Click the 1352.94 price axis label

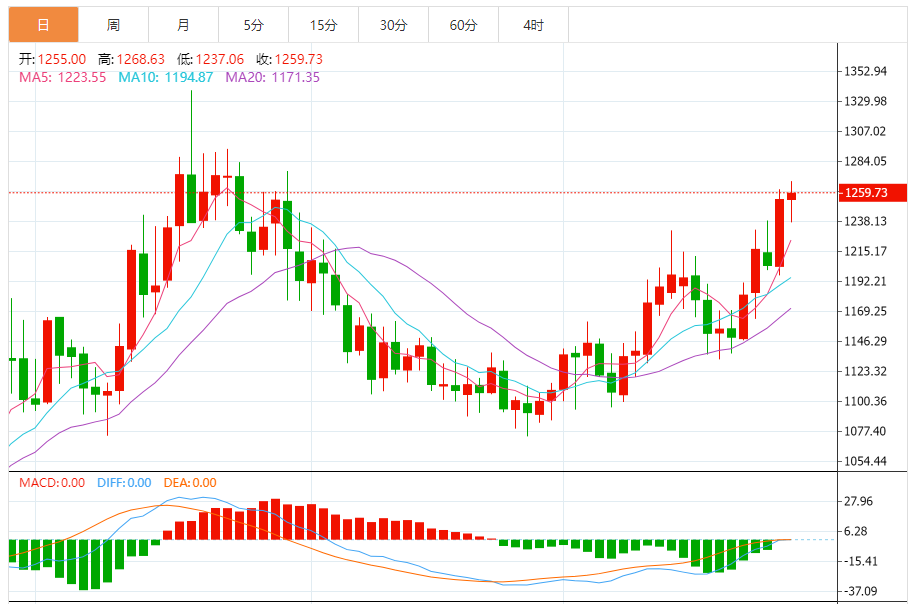(865, 71)
